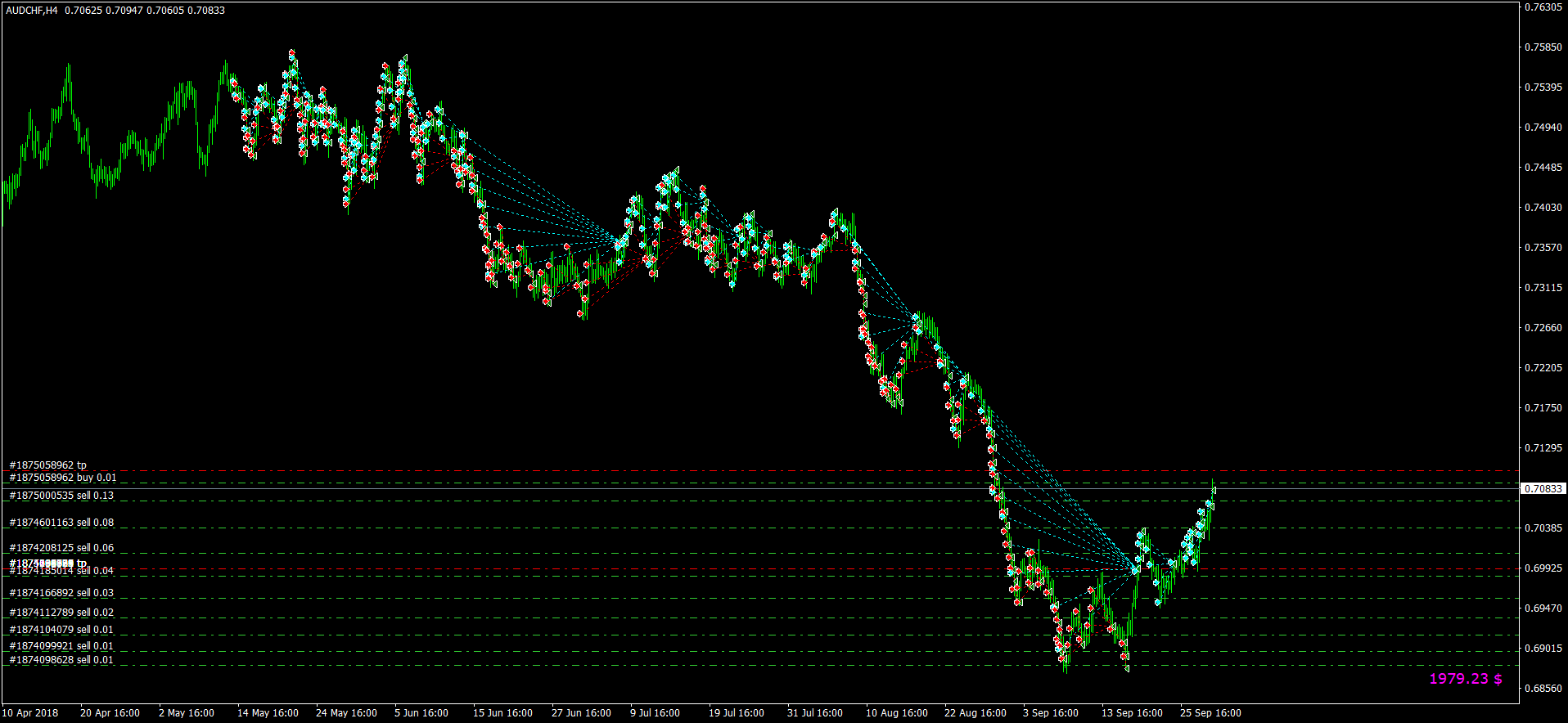Click price scale label 0.75395
1568x723 pixels.
(x=1543, y=88)
